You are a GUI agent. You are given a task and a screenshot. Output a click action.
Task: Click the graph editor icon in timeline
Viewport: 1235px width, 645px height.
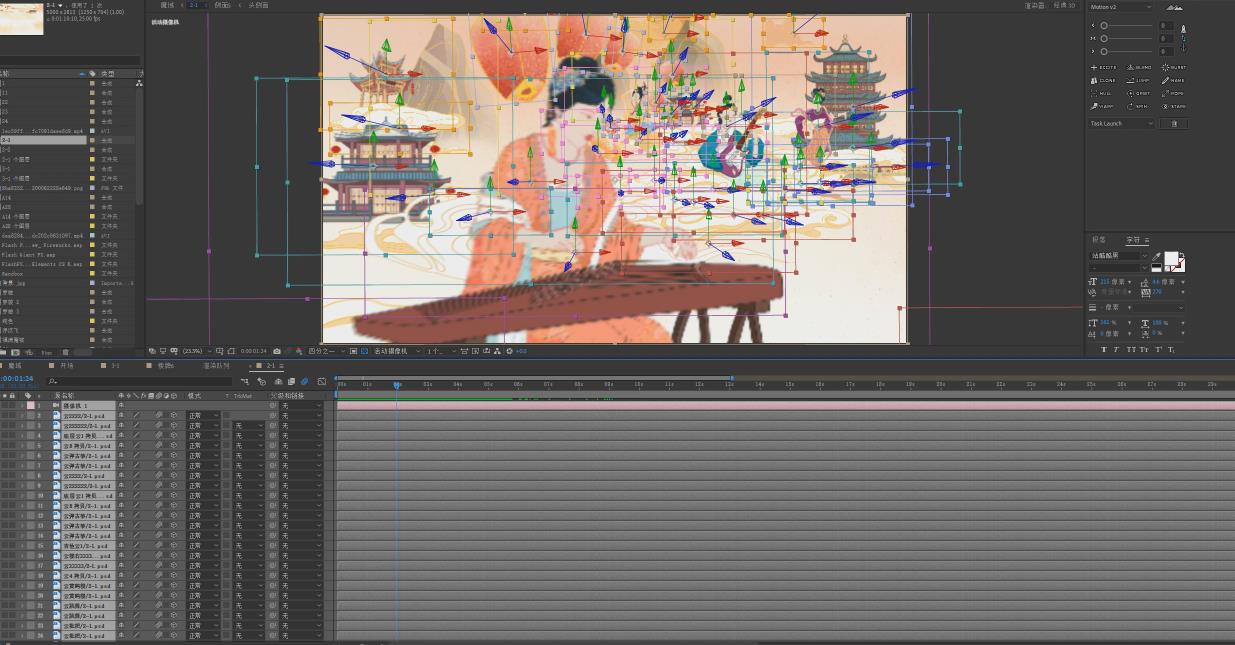321,381
